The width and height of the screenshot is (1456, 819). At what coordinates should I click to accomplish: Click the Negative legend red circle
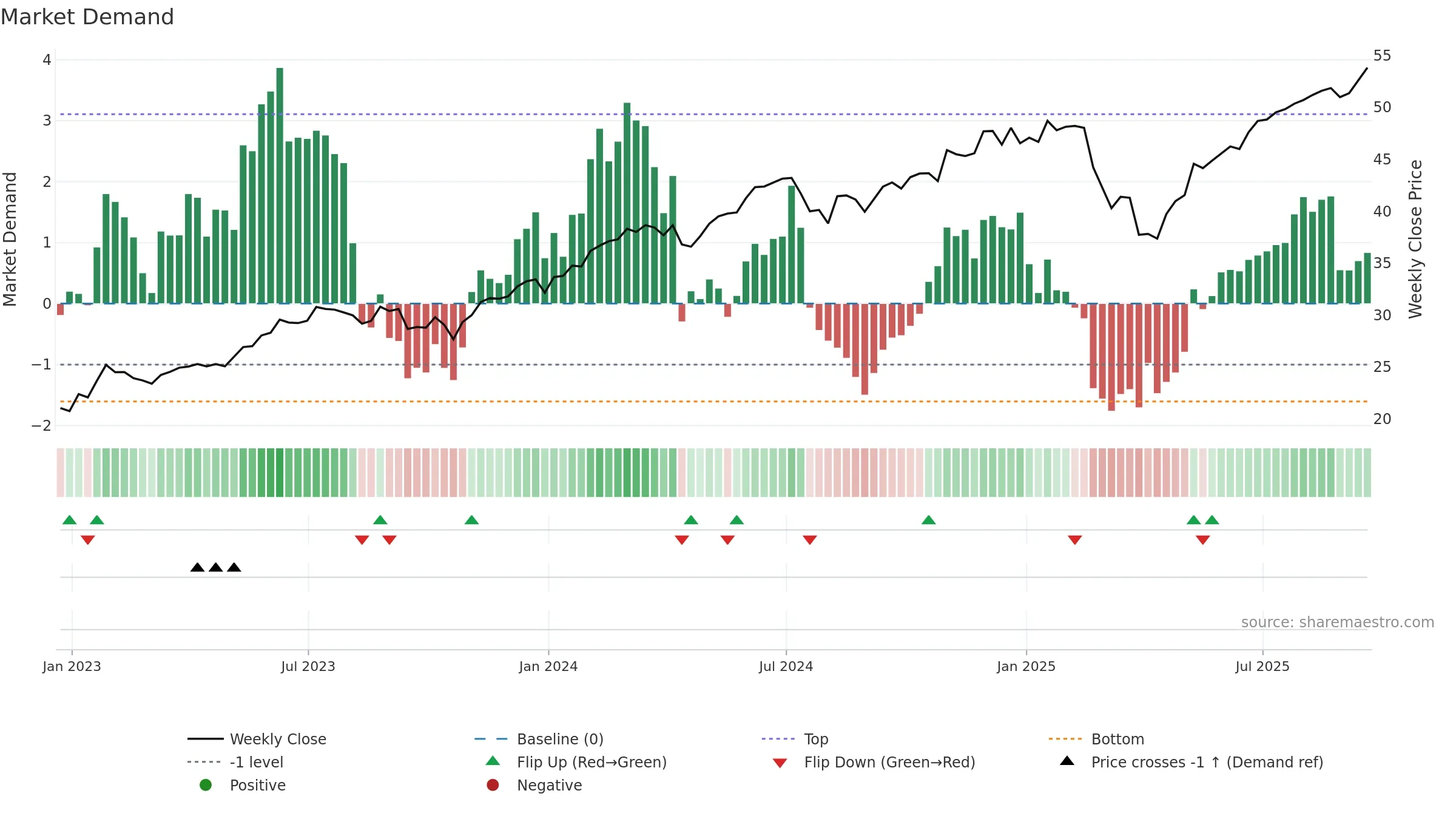point(493,785)
